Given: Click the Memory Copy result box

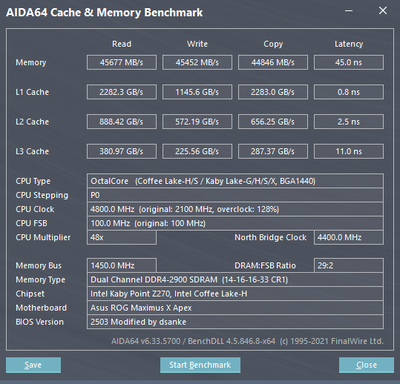Looking at the screenshot, I should [273, 62].
